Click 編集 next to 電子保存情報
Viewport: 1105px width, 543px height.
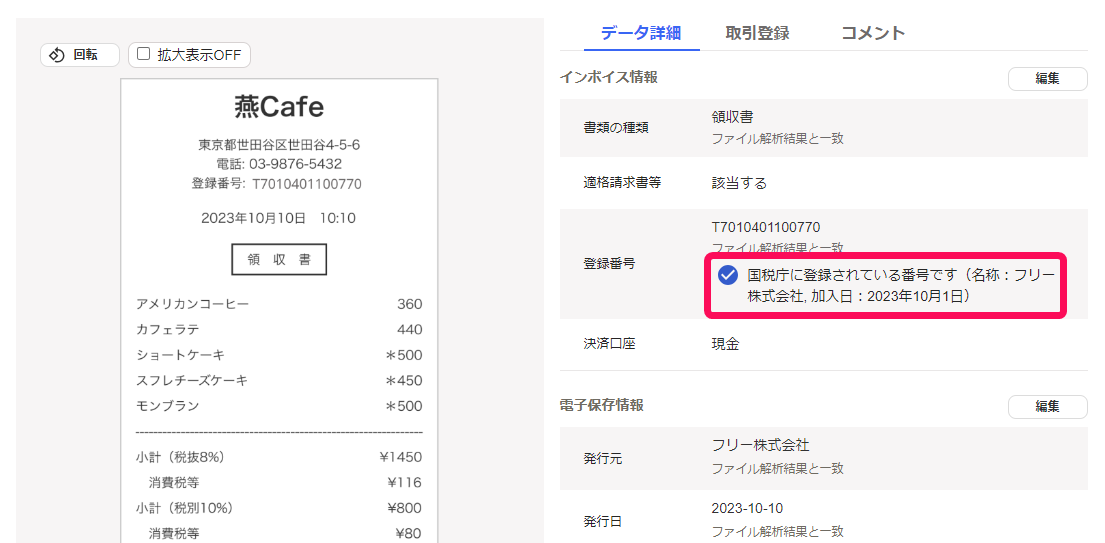click(1047, 406)
